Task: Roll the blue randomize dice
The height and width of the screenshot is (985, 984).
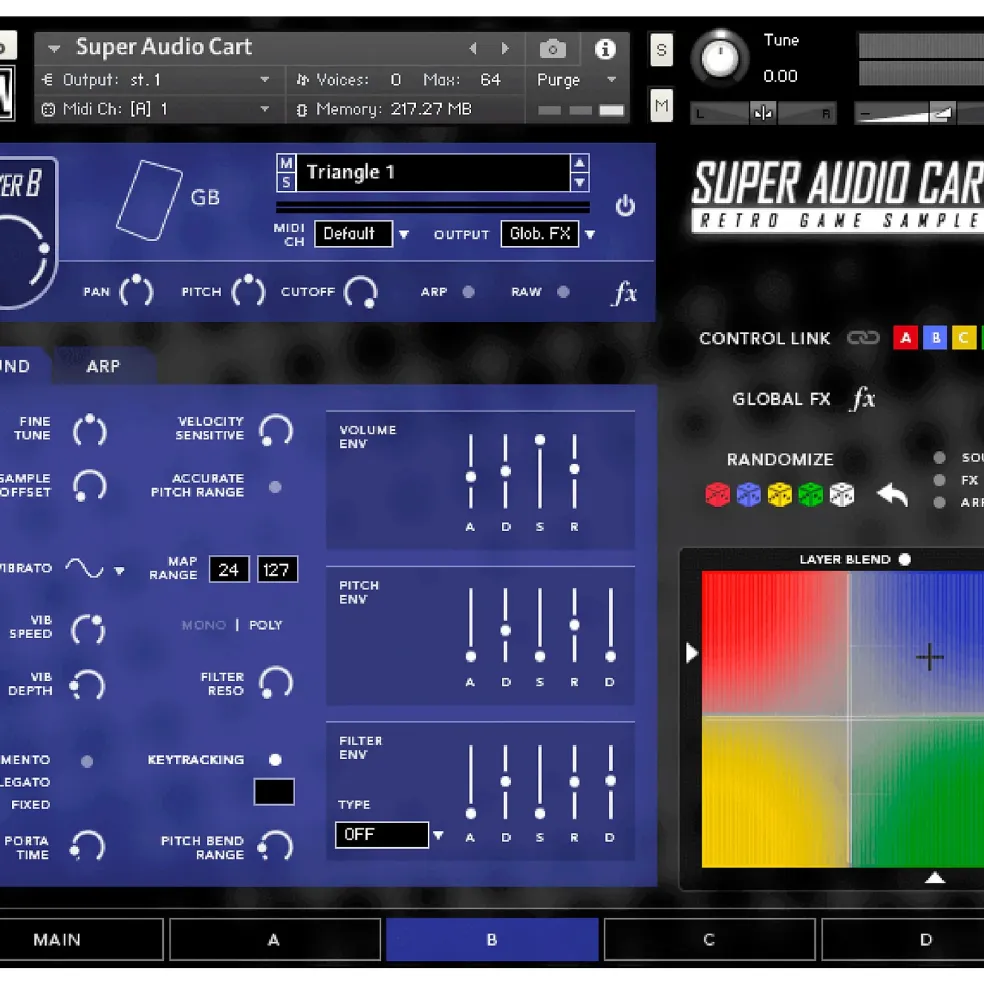Action: pyautogui.click(x=748, y=494)
